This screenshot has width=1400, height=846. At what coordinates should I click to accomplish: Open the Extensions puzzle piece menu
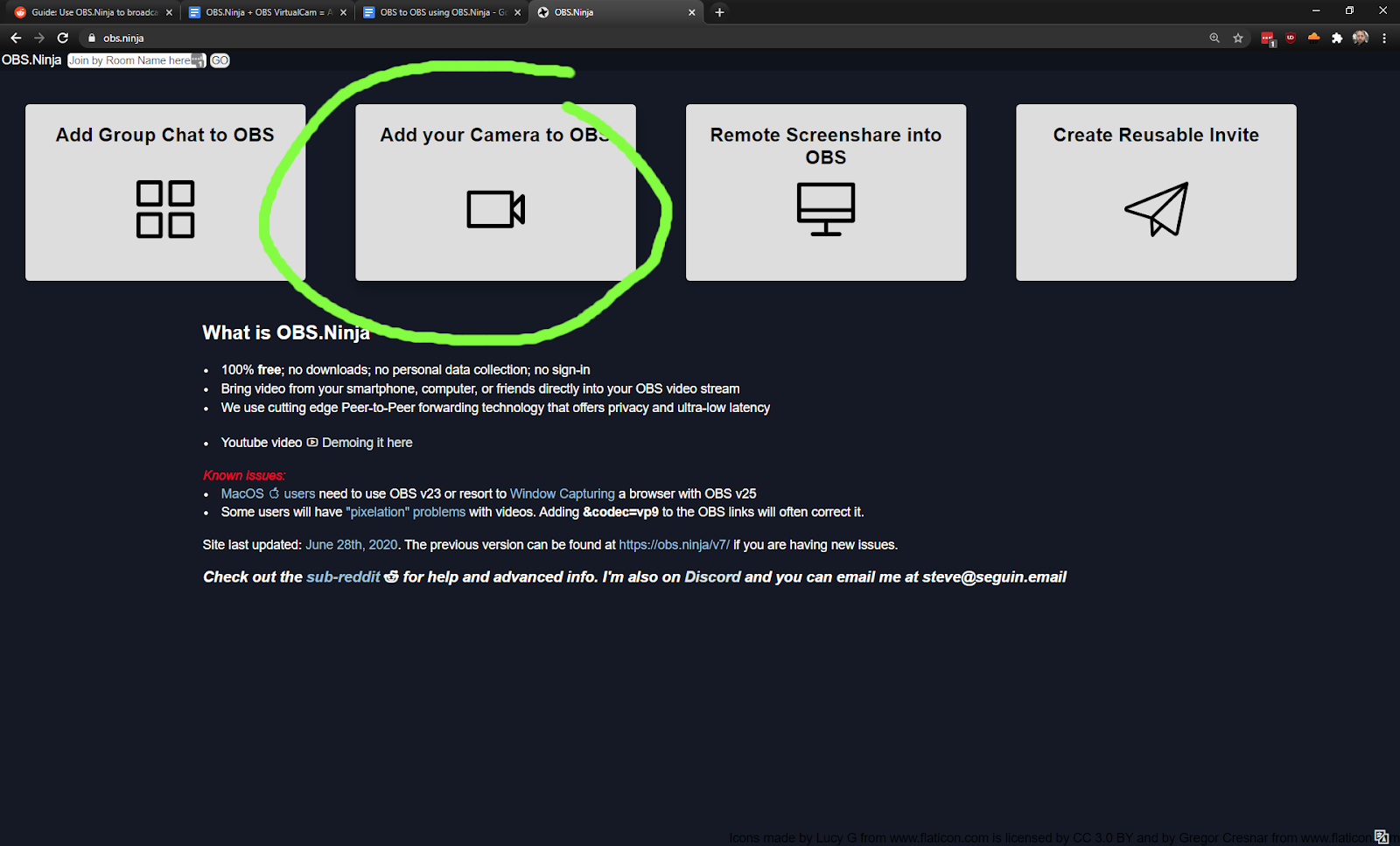(1337, 38)
